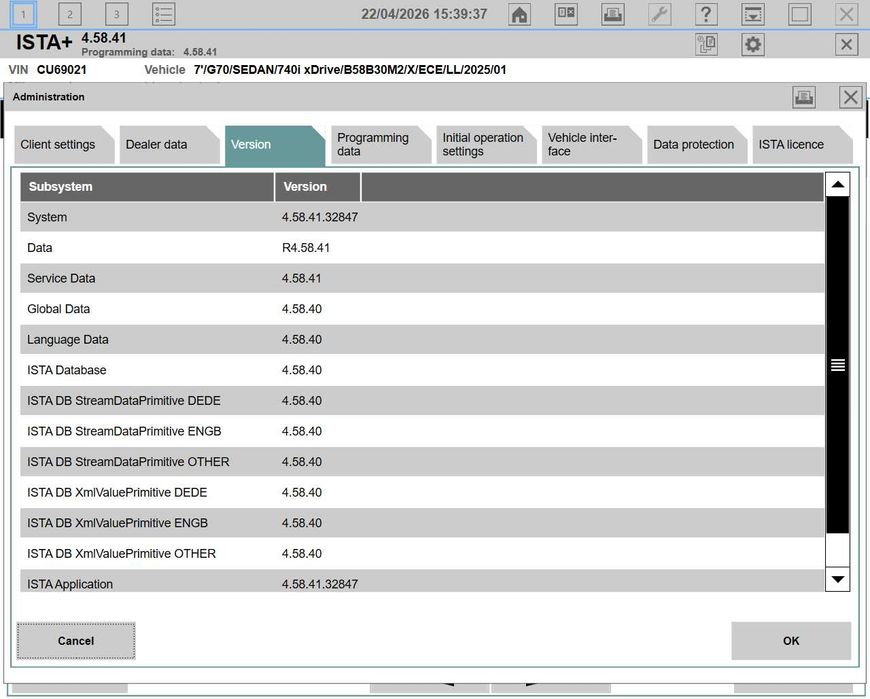Close the ISTA+ session with X
This screenshot has height=699, width=870.
pos(846,44)
